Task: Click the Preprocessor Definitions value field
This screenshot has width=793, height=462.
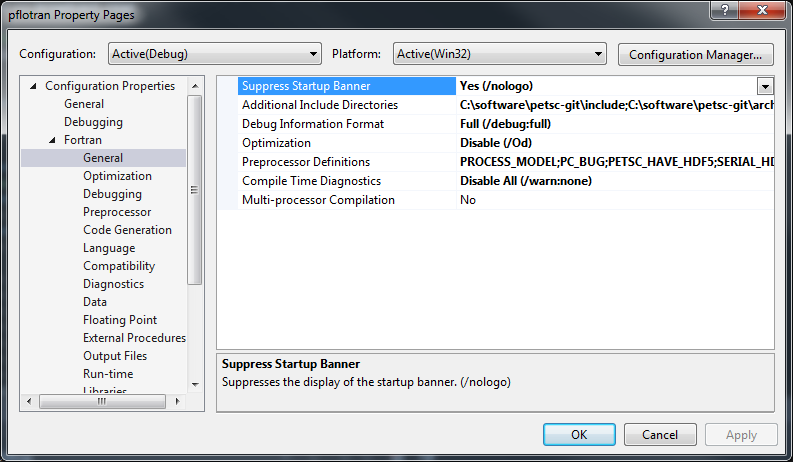Action: click(x=612, y=162)
